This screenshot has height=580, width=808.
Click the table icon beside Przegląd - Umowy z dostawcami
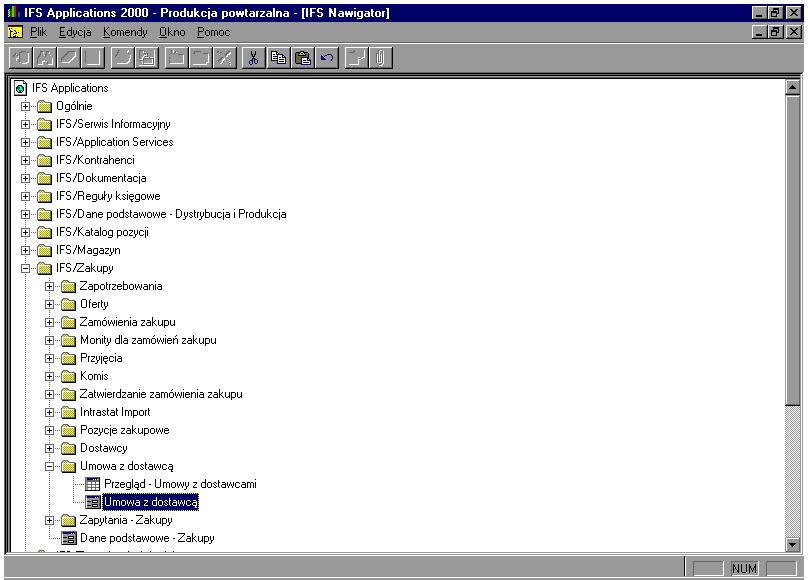click(x=93, y=484)
